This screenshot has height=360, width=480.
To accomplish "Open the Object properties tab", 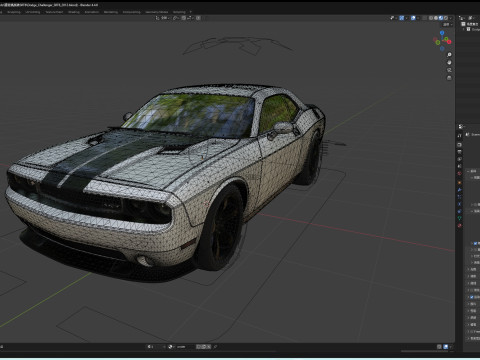I will [459, 183].
